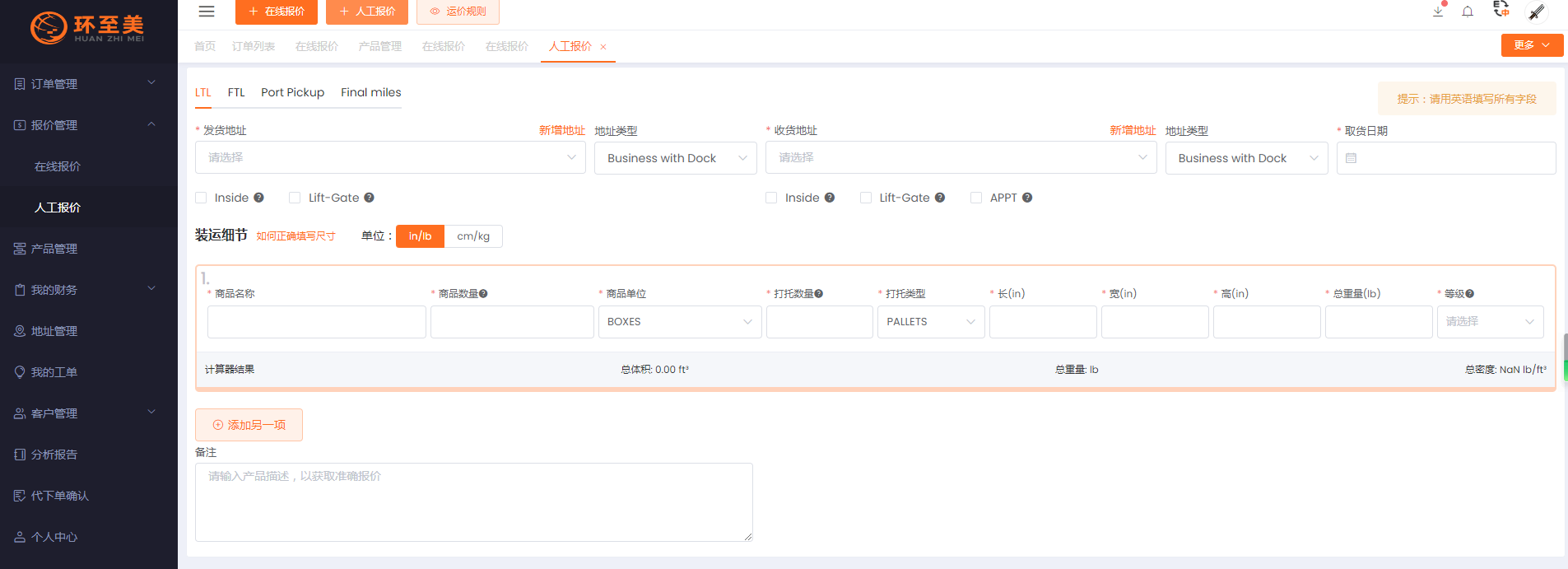Open the pickup date calendar field
Image resolution: width=1568 pixels, height=569 pixels.
[x=1445, y=158]
